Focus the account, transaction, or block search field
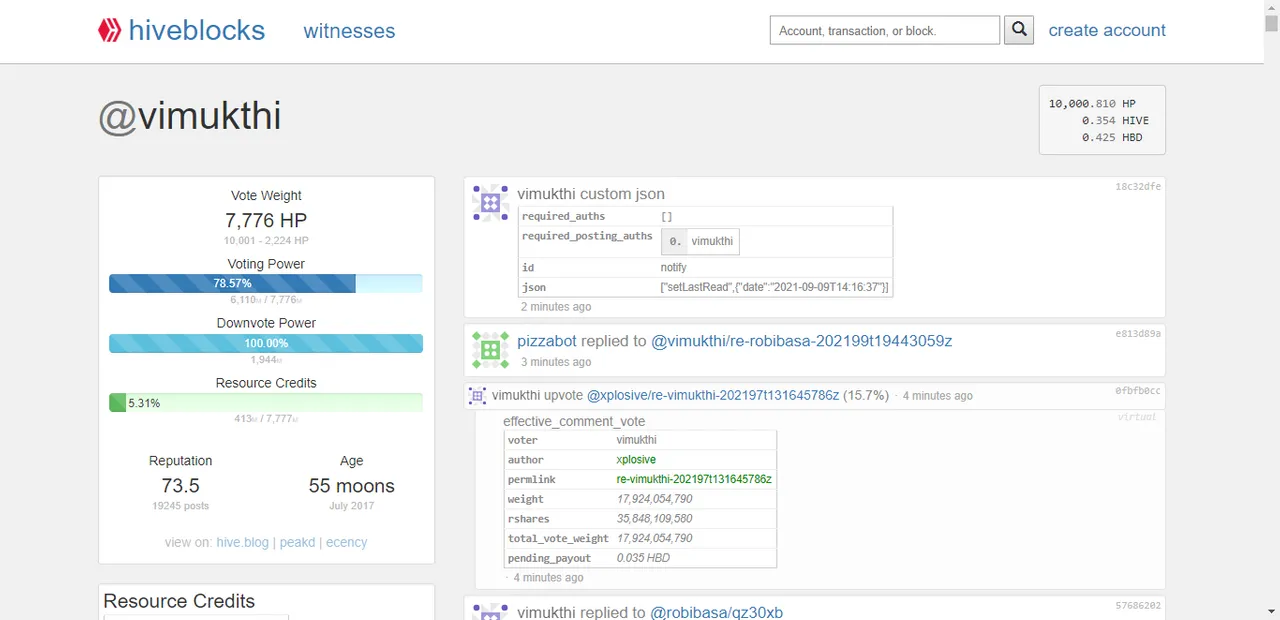 point(885,30)
